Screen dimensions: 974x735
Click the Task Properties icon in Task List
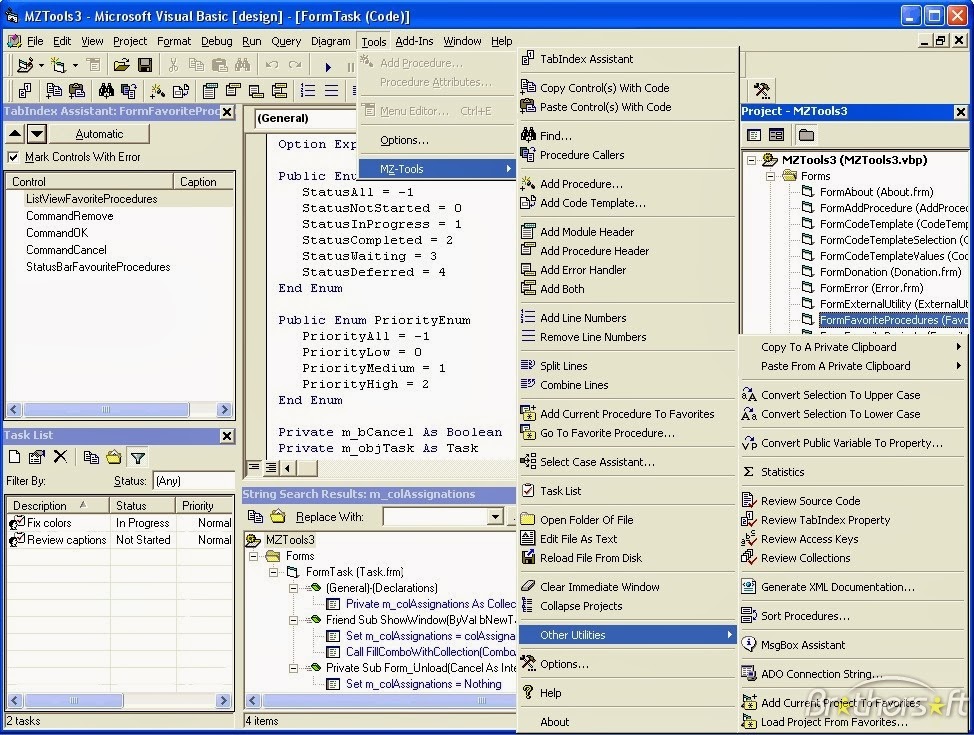(37, 457)
